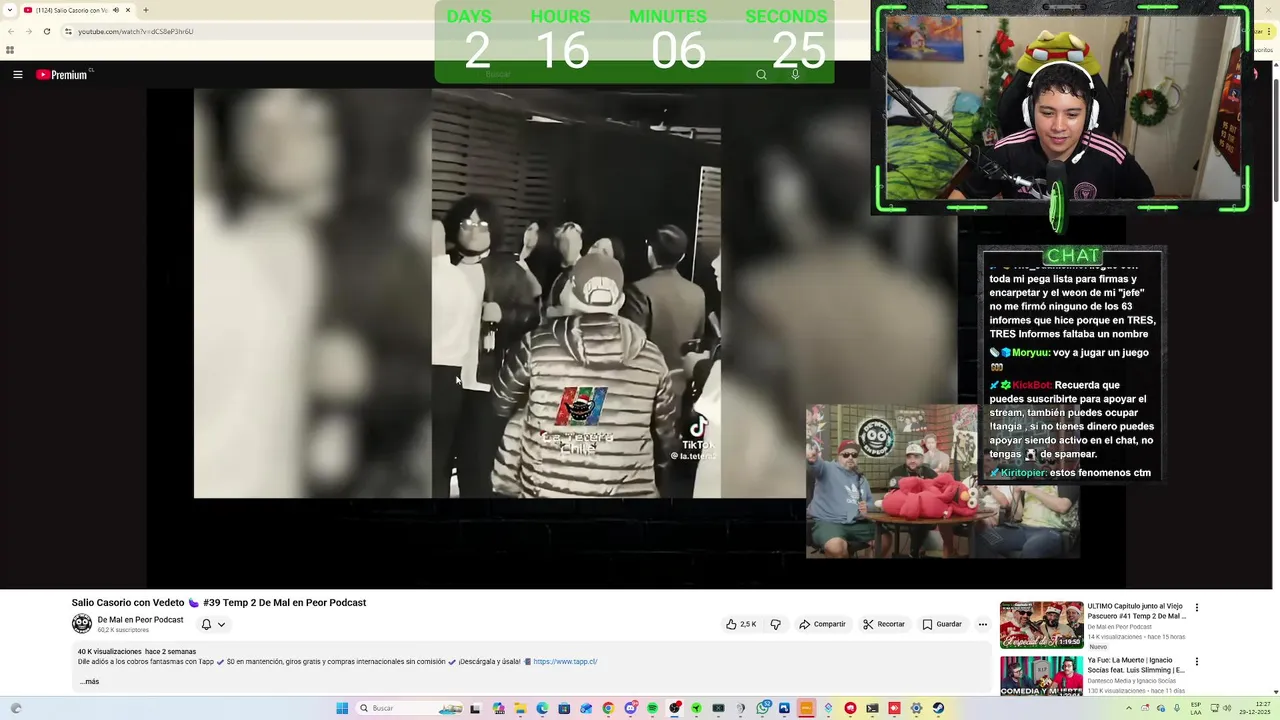This screenshot has width=1280, height=720.
Task: Open Google Chrome from the taskbar
Action: [x=608, y=708]
